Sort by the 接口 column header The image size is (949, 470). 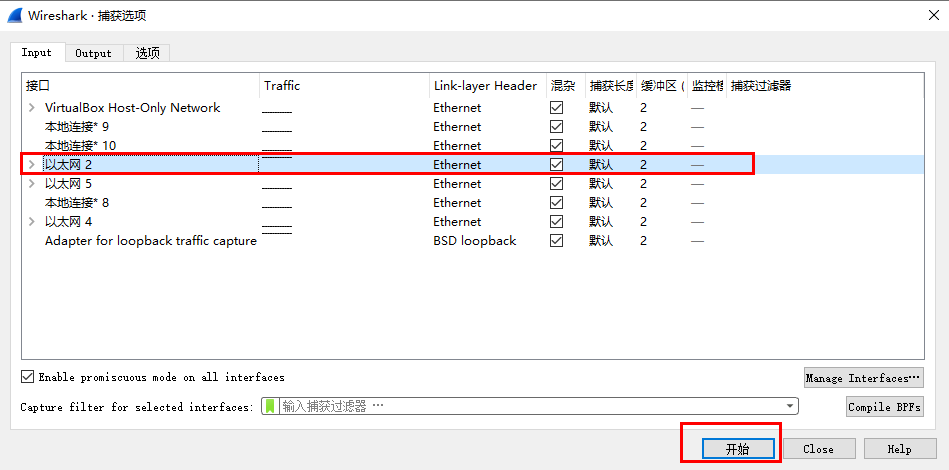click(140, 86)
